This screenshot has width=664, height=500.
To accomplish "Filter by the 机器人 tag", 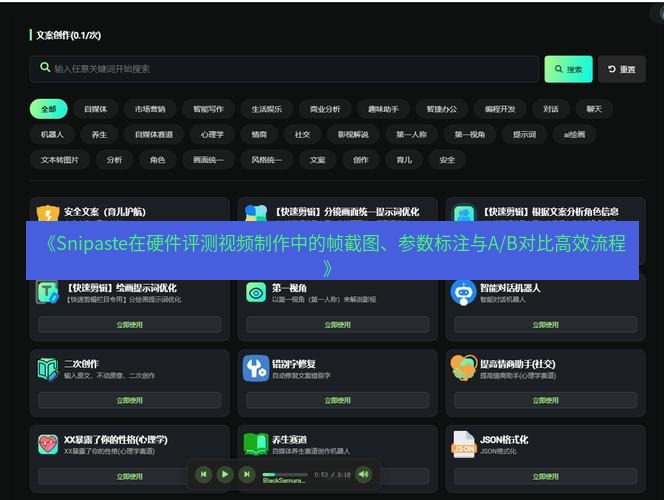I will (x=53, y=134).
